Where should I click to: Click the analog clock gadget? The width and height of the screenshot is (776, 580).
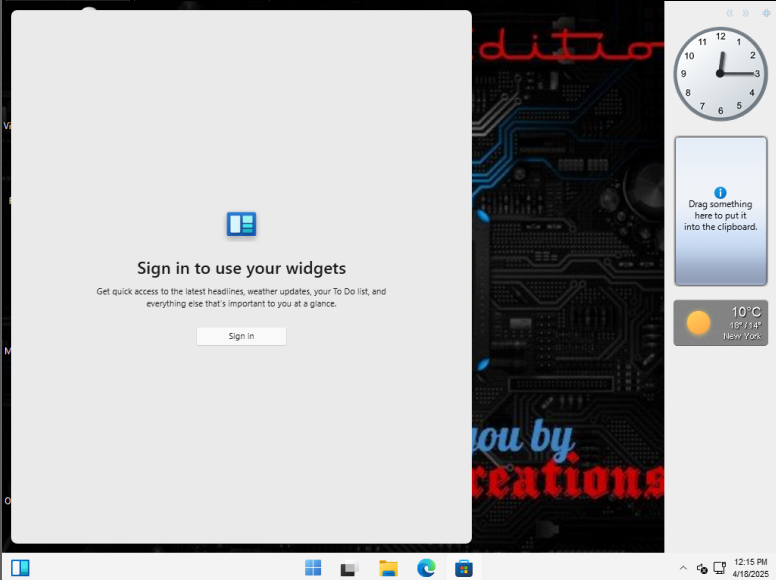(x=720, y=74)
